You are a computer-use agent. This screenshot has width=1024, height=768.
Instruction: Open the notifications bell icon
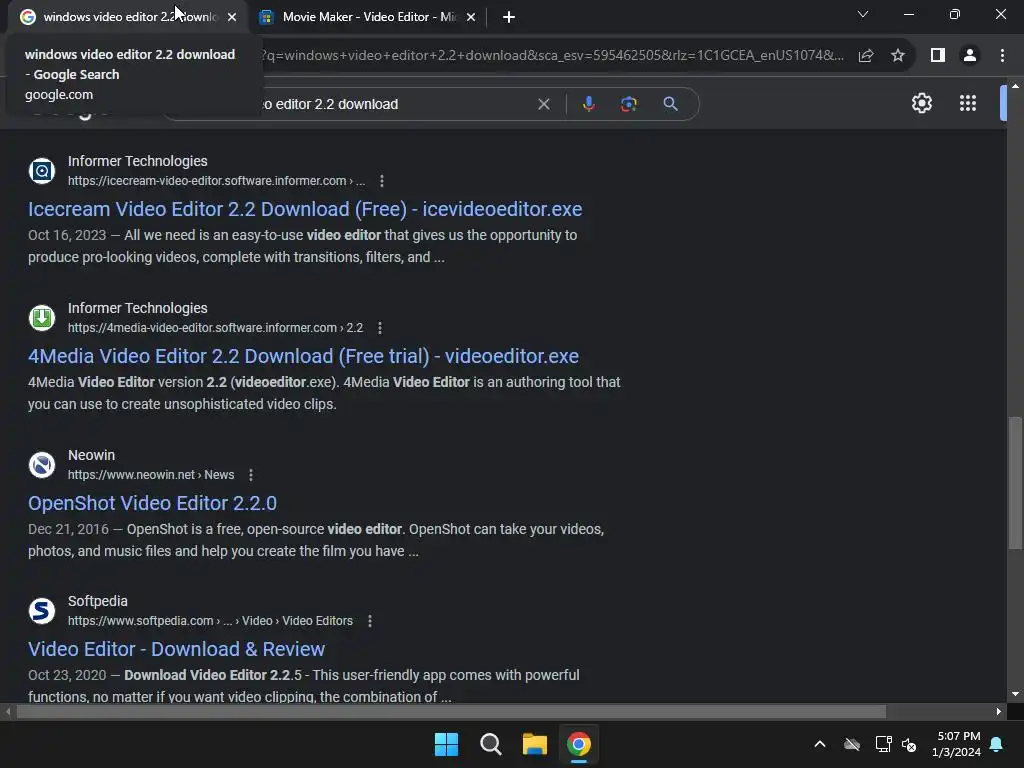coord(997,744)
